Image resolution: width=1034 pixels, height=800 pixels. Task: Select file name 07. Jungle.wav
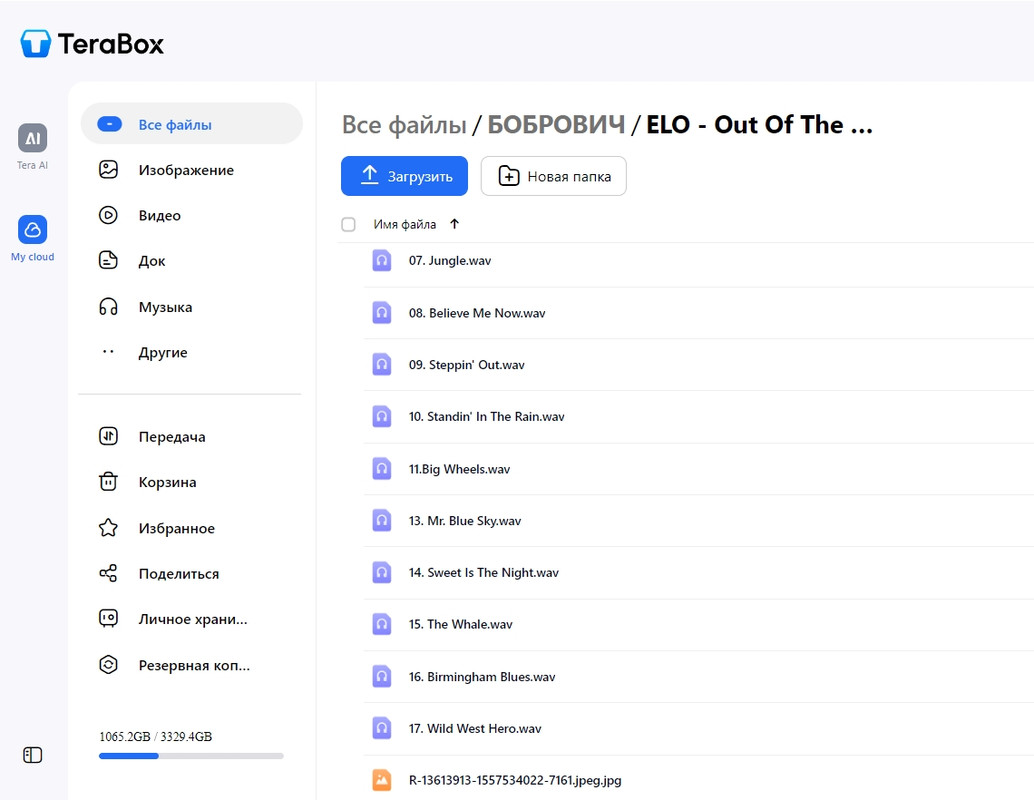pos(450,261)
